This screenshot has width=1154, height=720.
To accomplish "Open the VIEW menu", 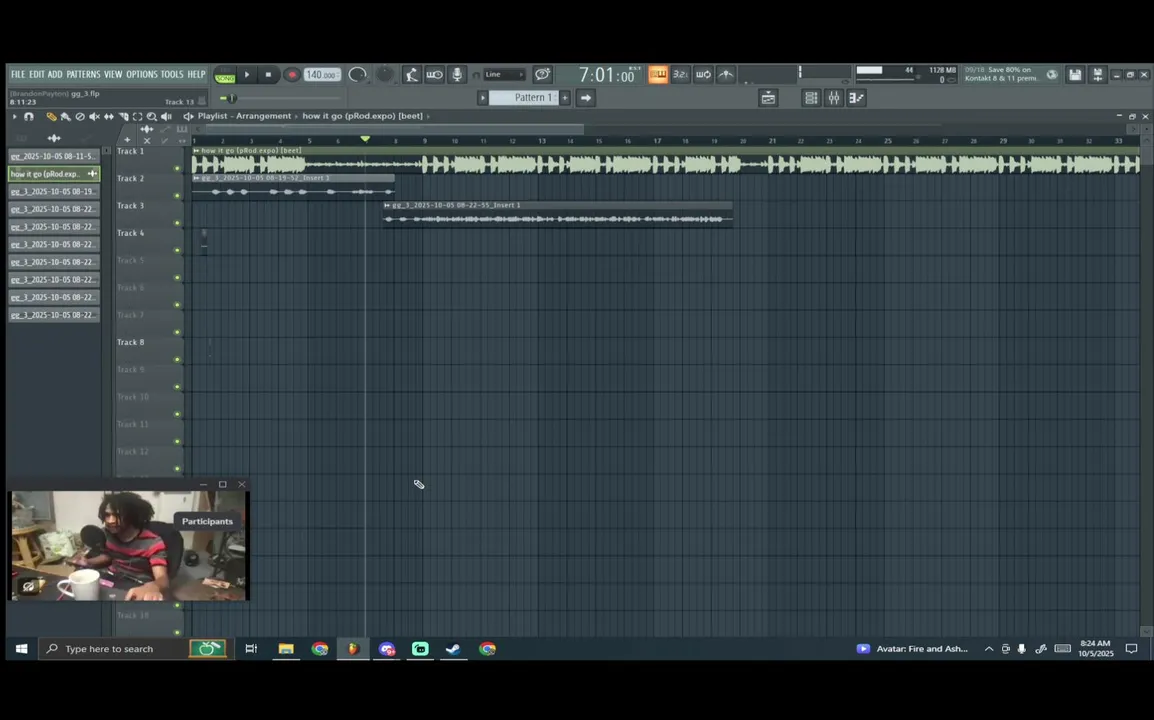I will pos(113,74).
